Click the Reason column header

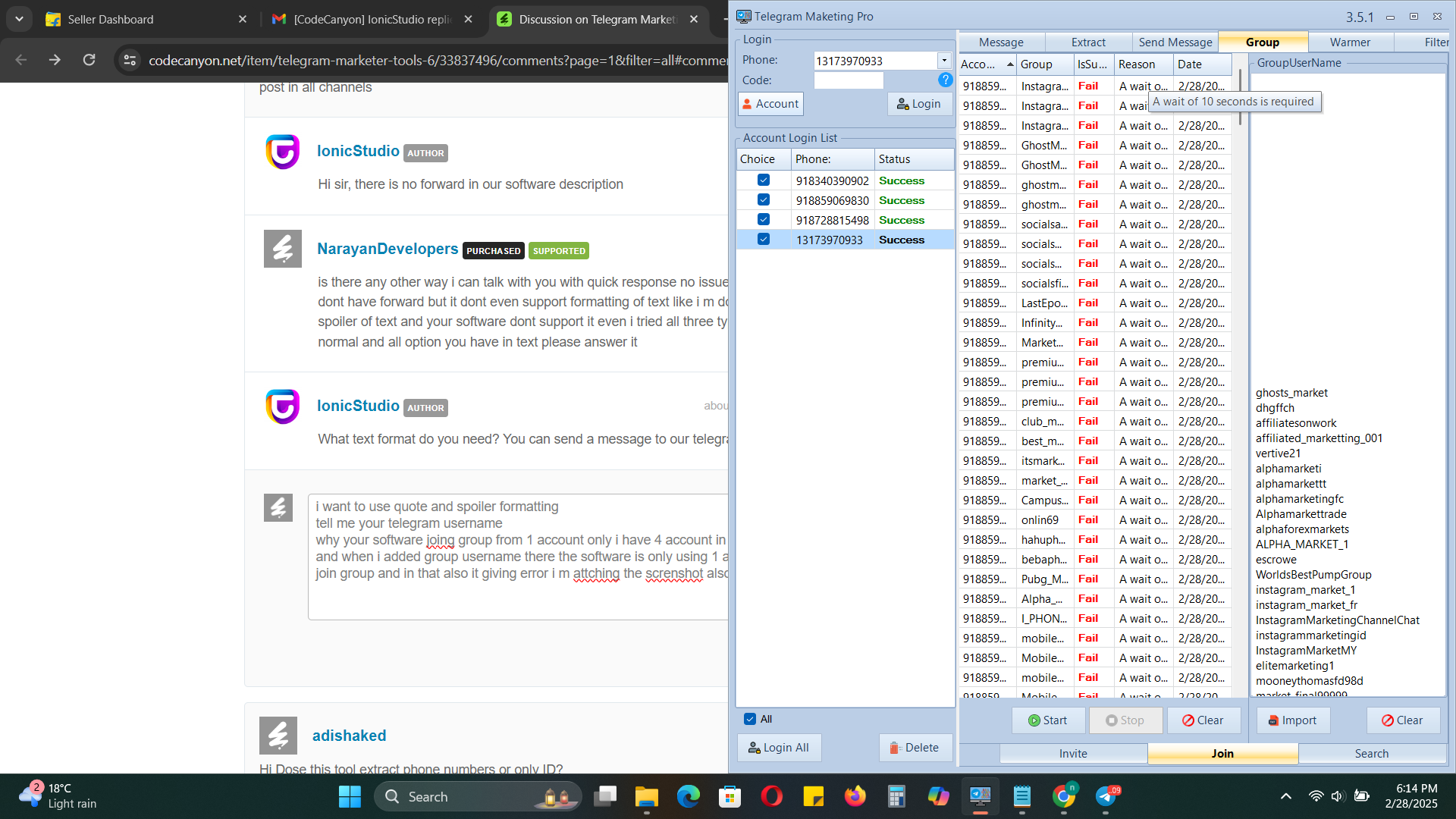(1144, 64)
